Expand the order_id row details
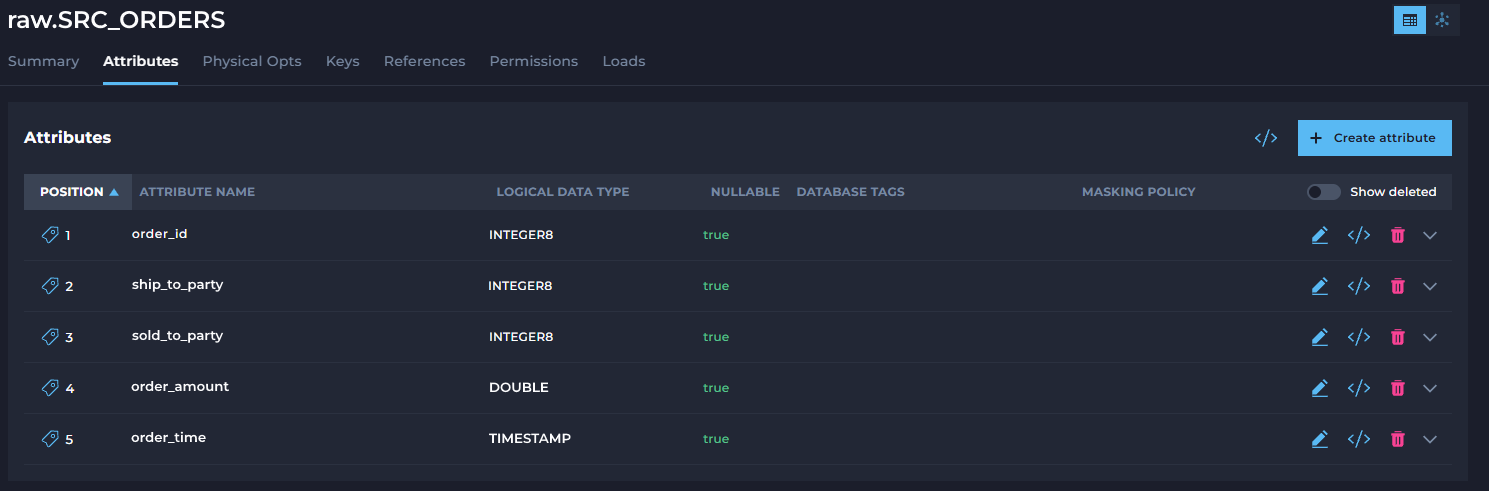 1430,235
